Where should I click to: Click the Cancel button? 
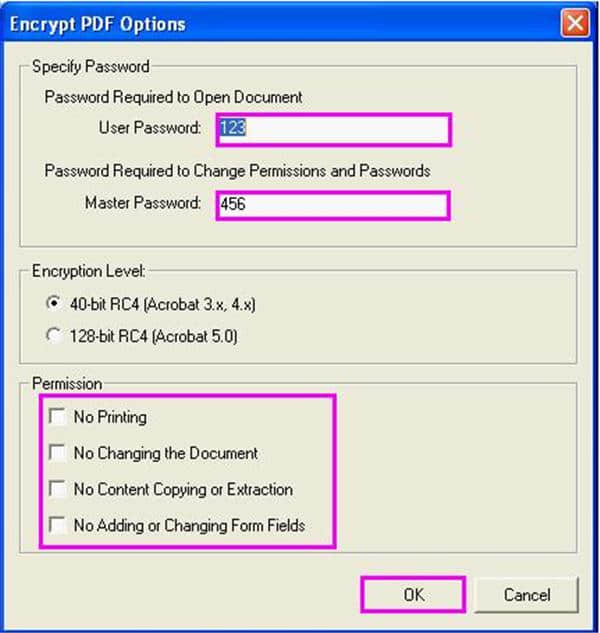526,594
